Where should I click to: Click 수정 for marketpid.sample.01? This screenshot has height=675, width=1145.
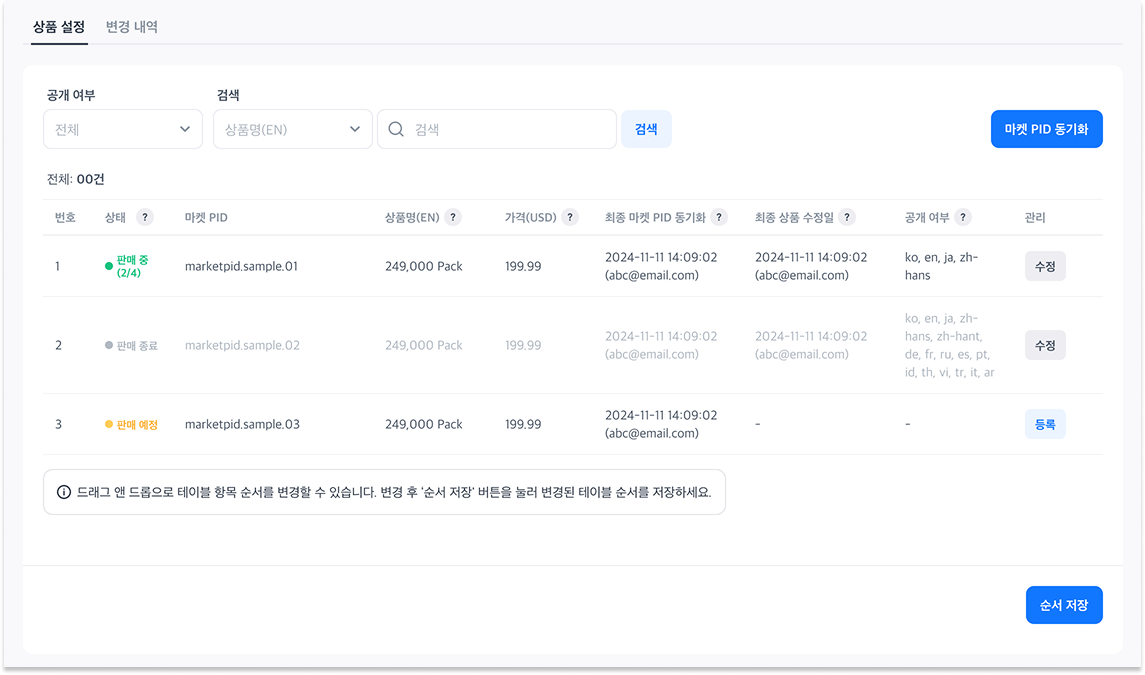(1045, 266)
